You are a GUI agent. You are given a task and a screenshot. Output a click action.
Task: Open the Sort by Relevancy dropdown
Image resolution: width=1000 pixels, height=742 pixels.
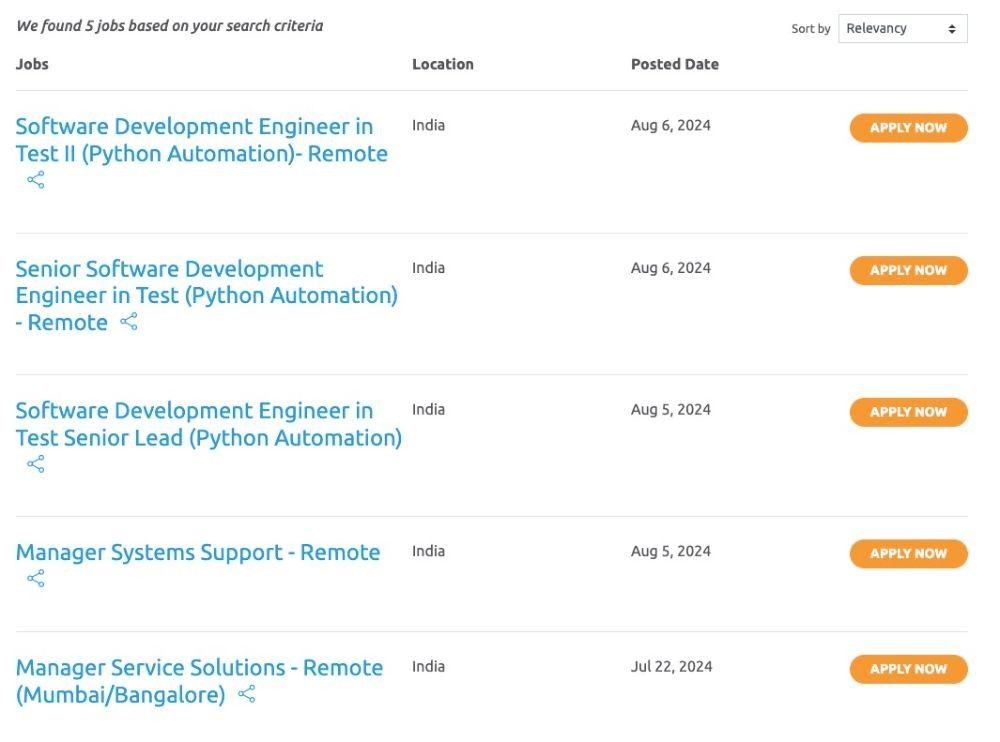pos(902,29)
